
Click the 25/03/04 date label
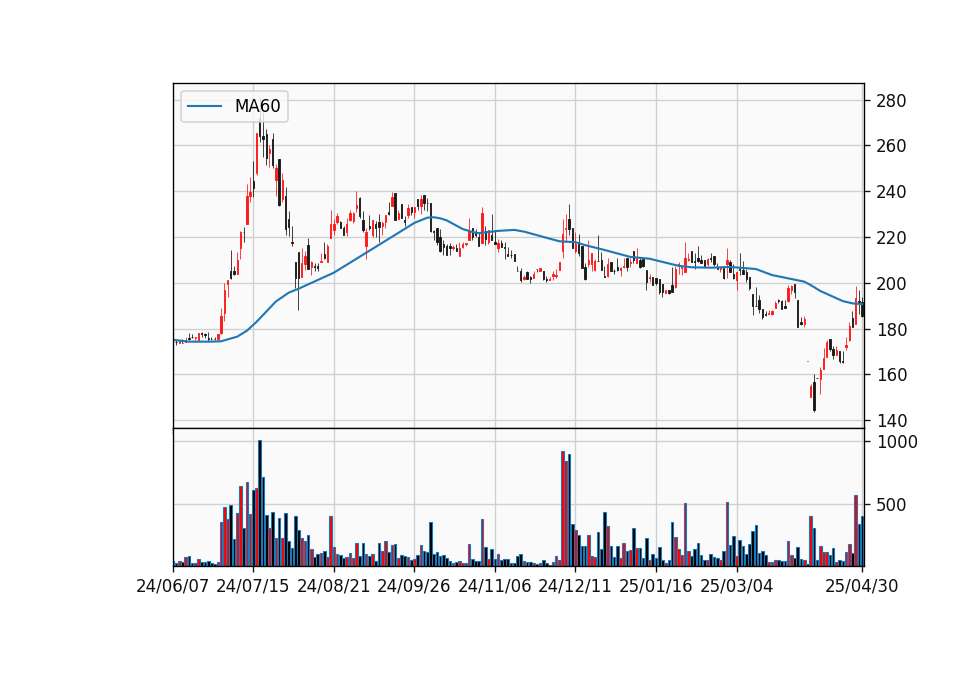(737, 587)
